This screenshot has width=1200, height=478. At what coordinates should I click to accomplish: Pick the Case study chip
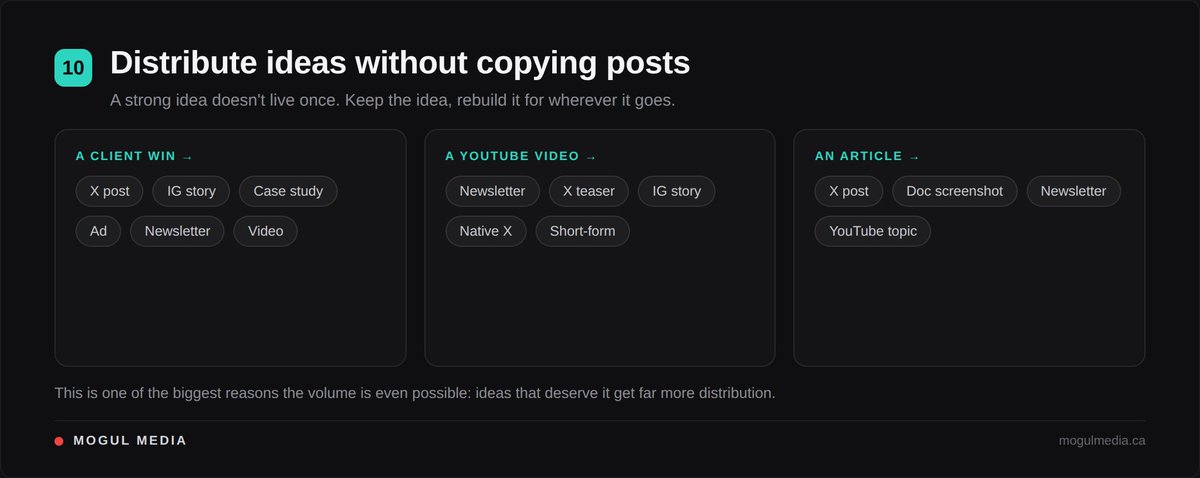[x=288, y=191]
